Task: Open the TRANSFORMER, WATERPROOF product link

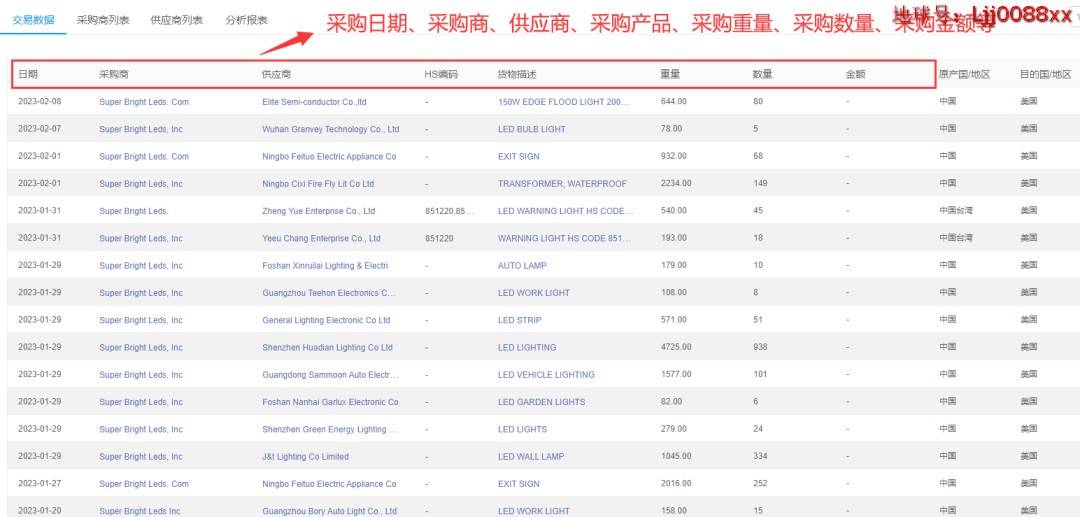Action: 562,184
